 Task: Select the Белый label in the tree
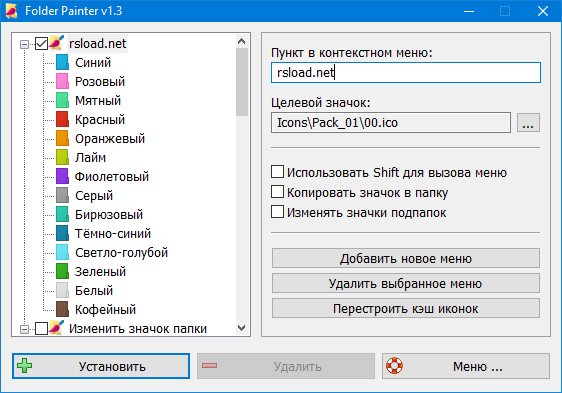click(x=94, y=291)
